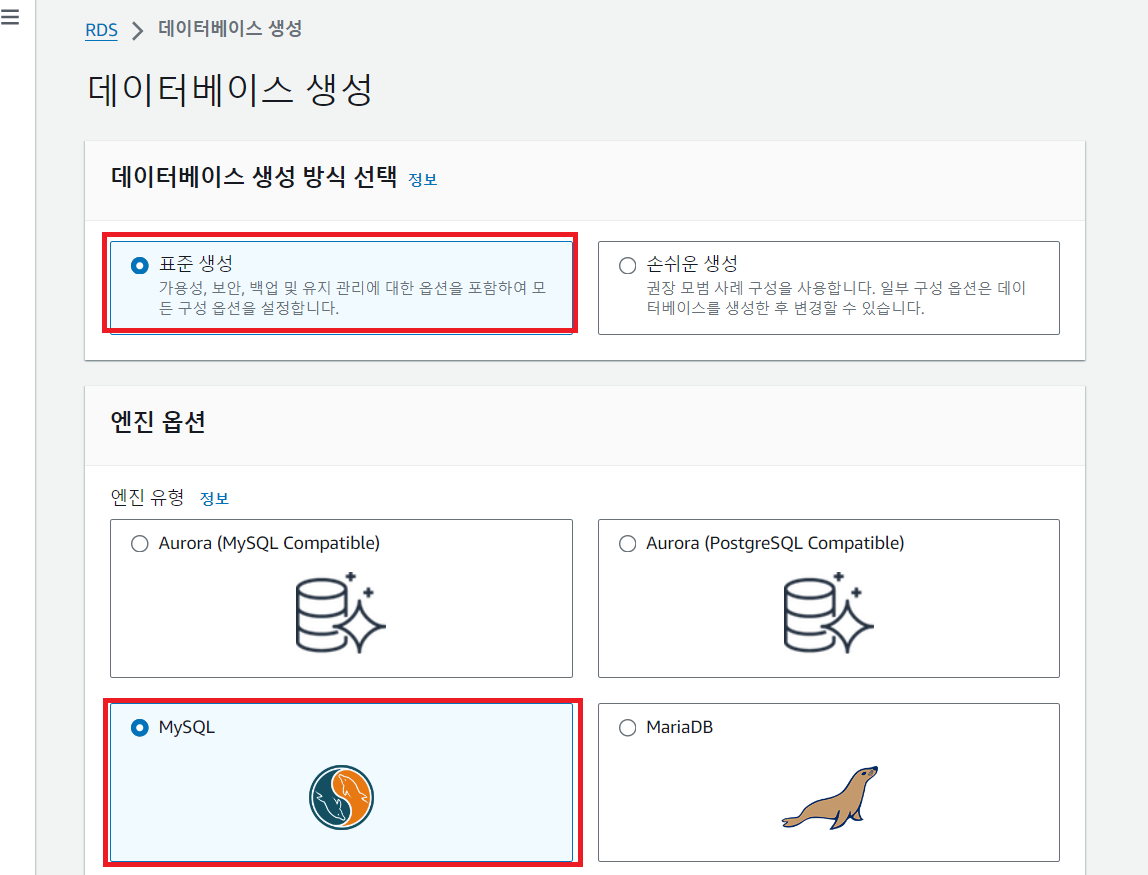Go to RDS breadcrumb link

pos(101,30)
